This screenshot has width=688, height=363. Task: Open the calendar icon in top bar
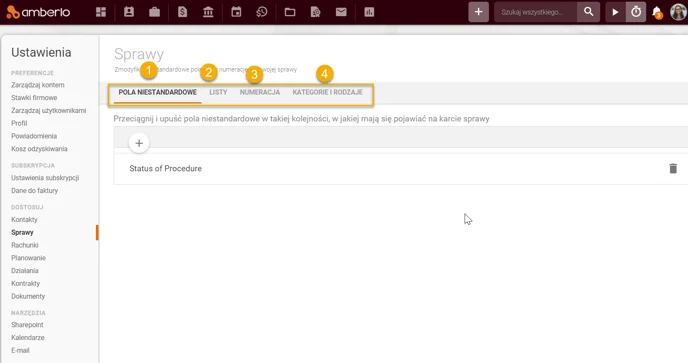click(236, 12)
